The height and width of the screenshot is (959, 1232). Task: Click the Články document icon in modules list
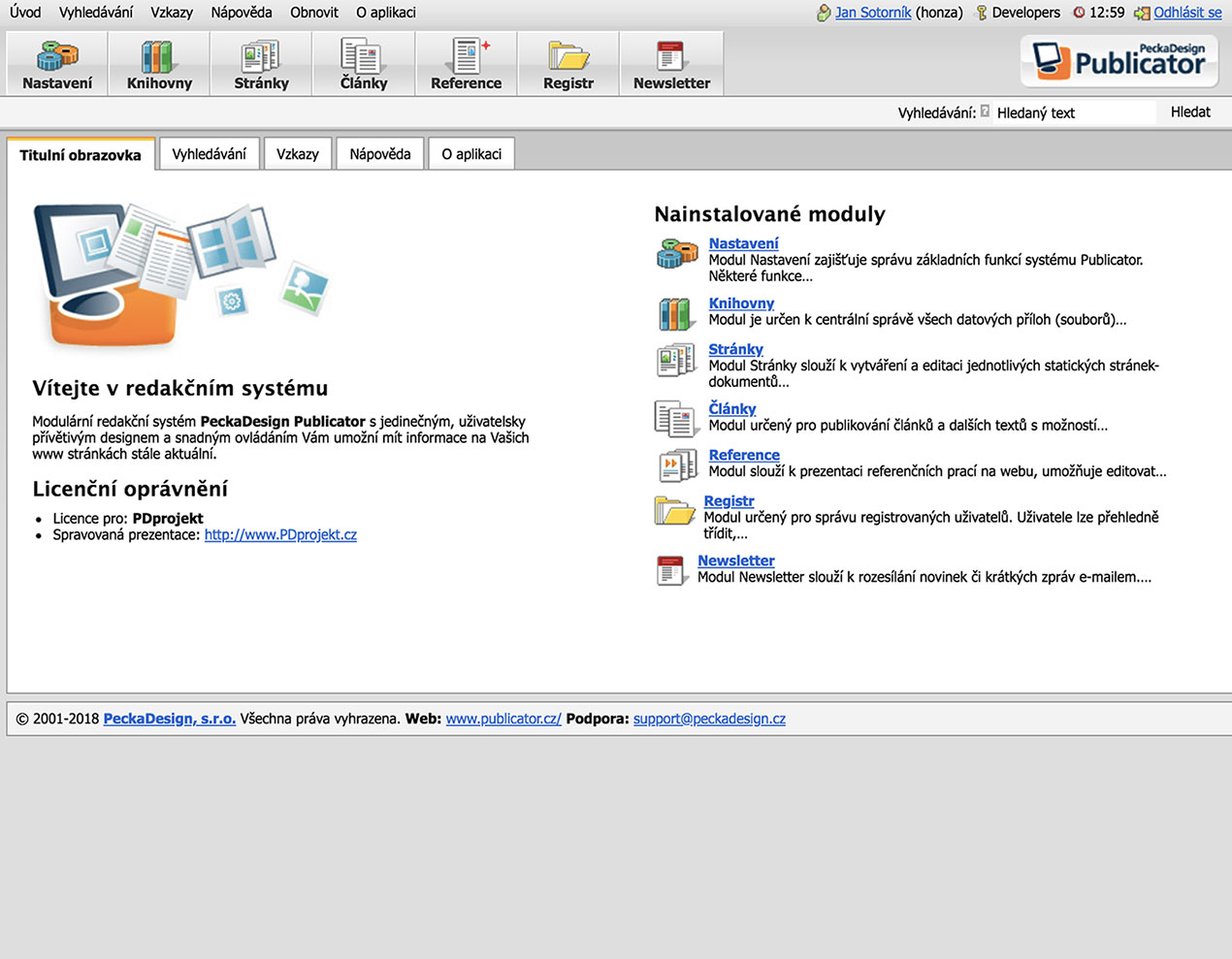[676, 419]
